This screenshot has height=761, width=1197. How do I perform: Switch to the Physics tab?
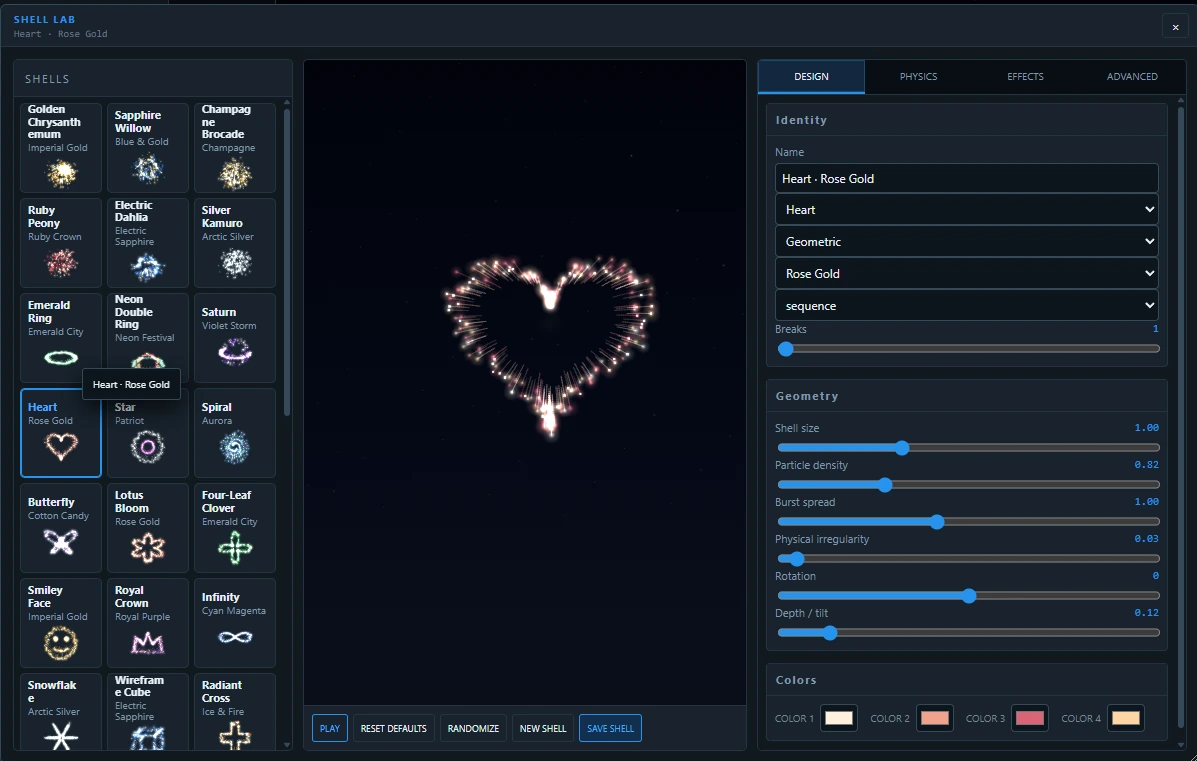point(918,77)
